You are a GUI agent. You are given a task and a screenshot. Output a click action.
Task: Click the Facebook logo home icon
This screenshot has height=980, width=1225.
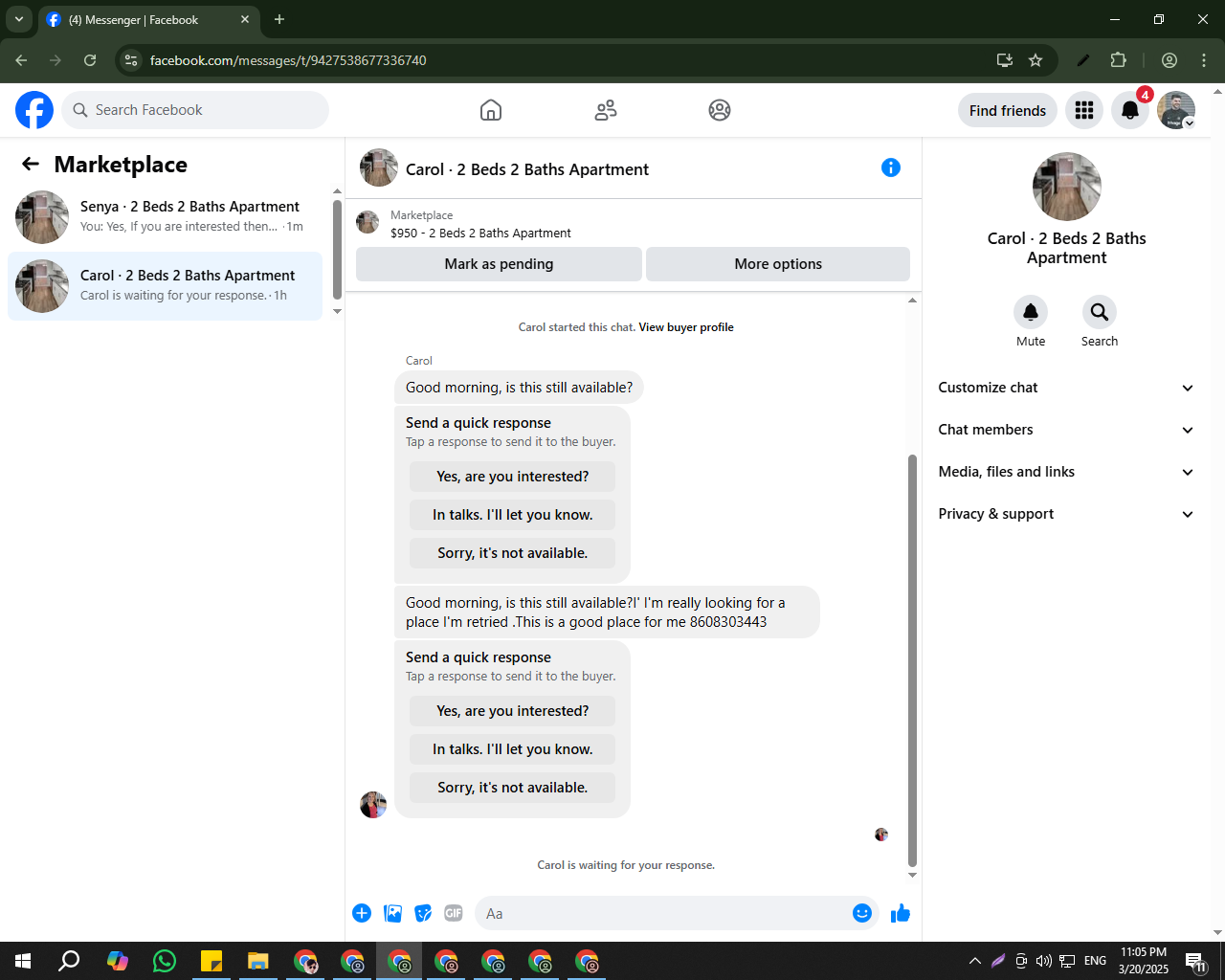(34, 110)
